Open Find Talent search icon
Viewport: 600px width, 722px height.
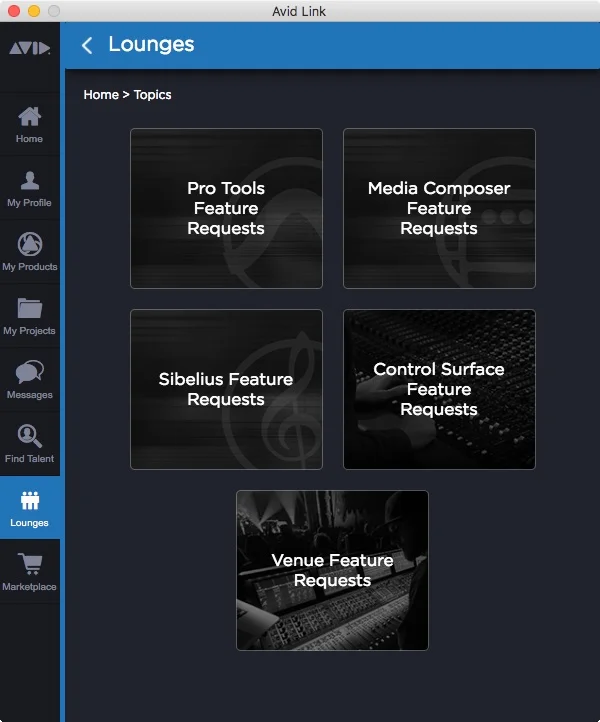click(x=29, y=436)
